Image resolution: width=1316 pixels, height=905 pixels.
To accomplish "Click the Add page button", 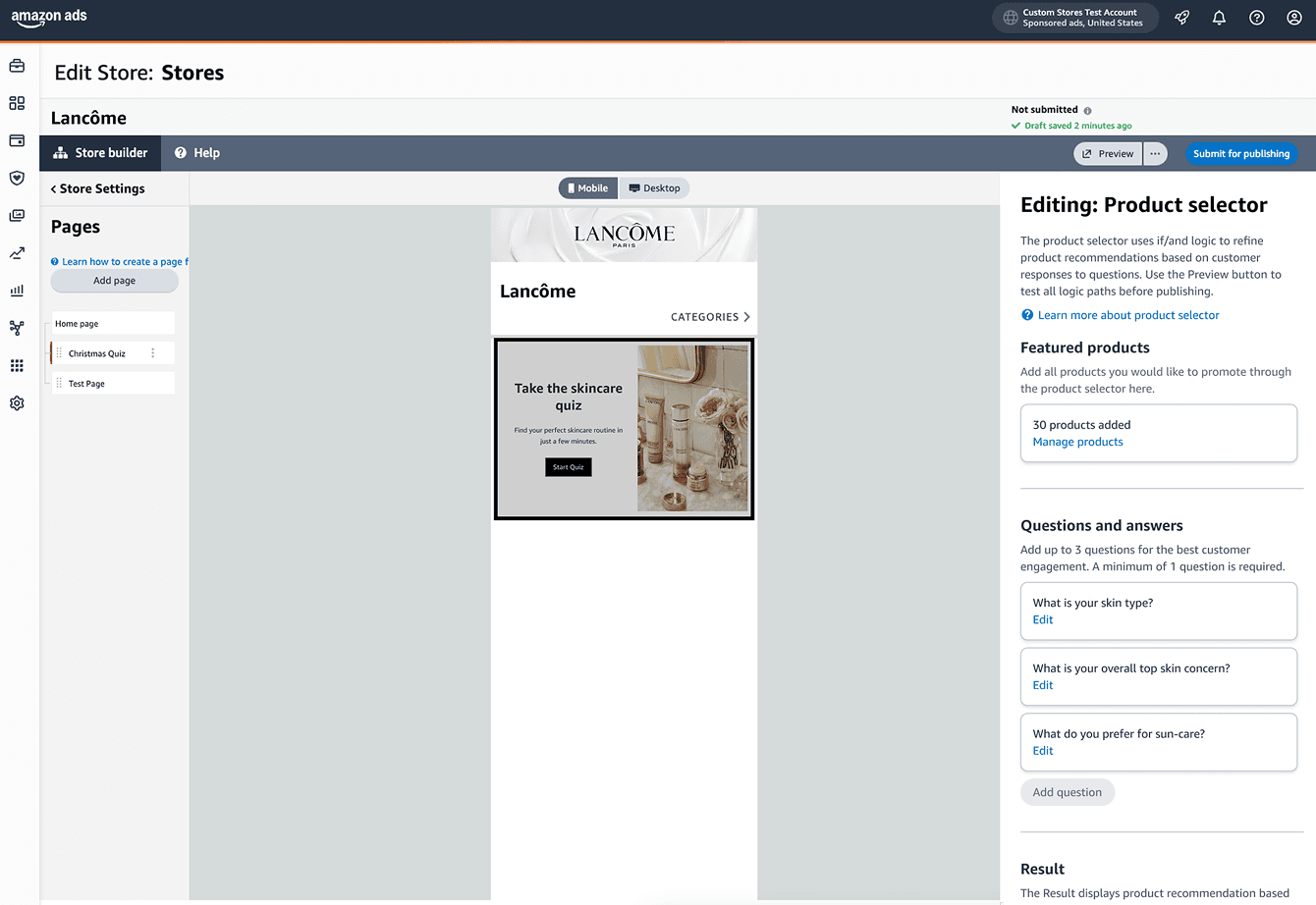I will [x=114, y=281].
